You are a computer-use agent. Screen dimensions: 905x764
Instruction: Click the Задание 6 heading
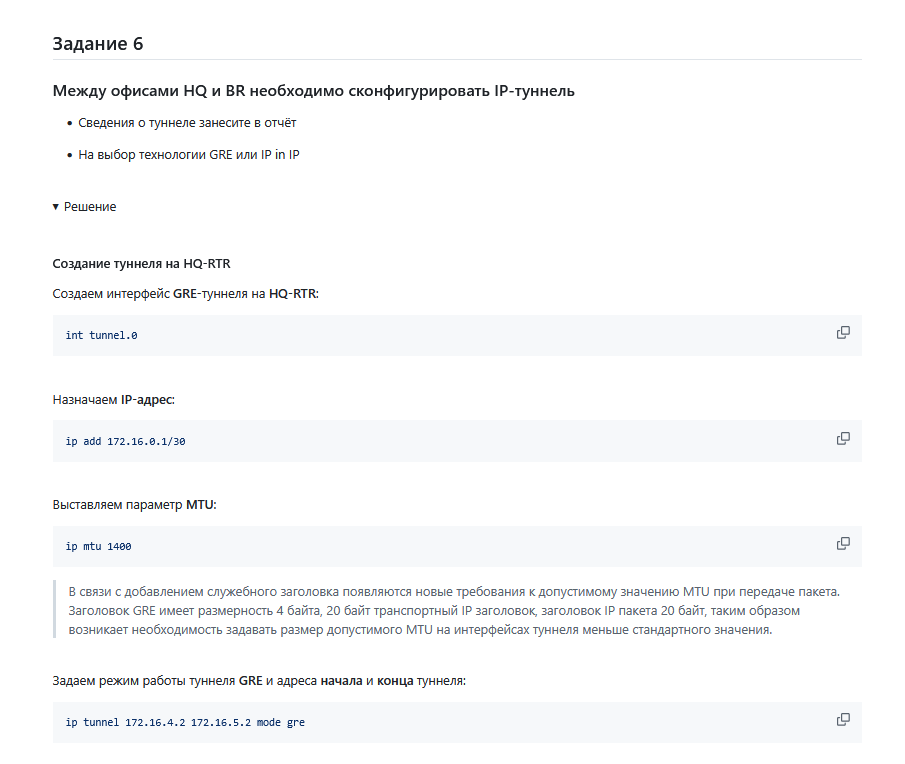pyautogui.click(x=98, y=44)
